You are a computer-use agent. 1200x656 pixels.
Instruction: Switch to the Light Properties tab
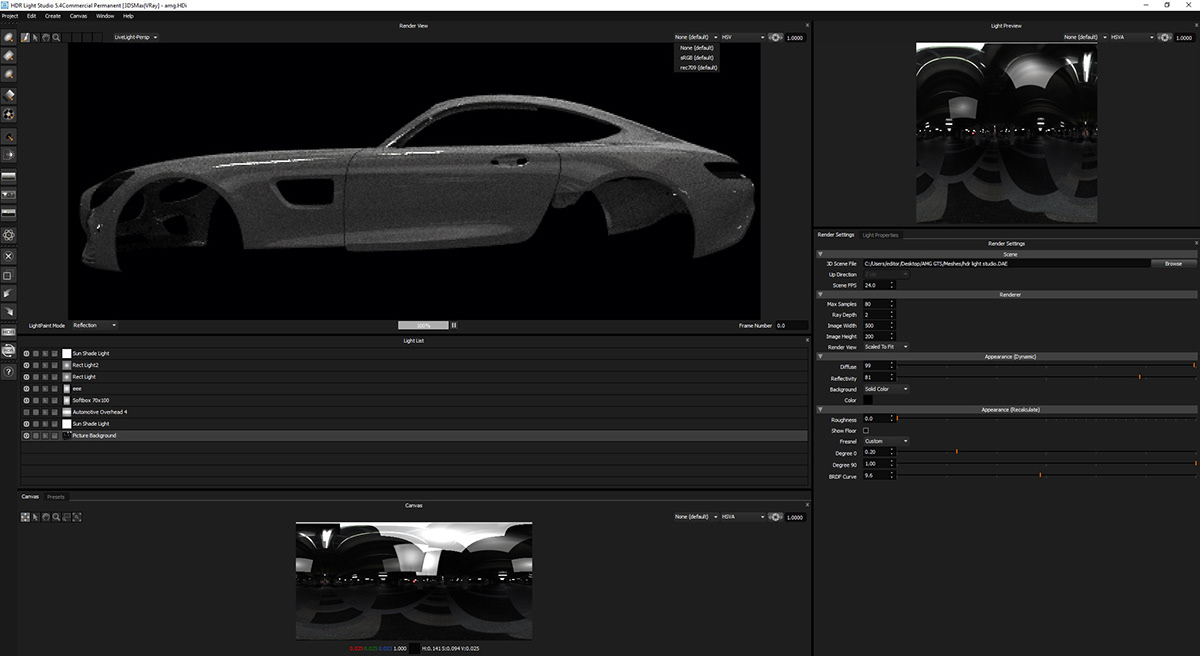click(x=880, y=234)
